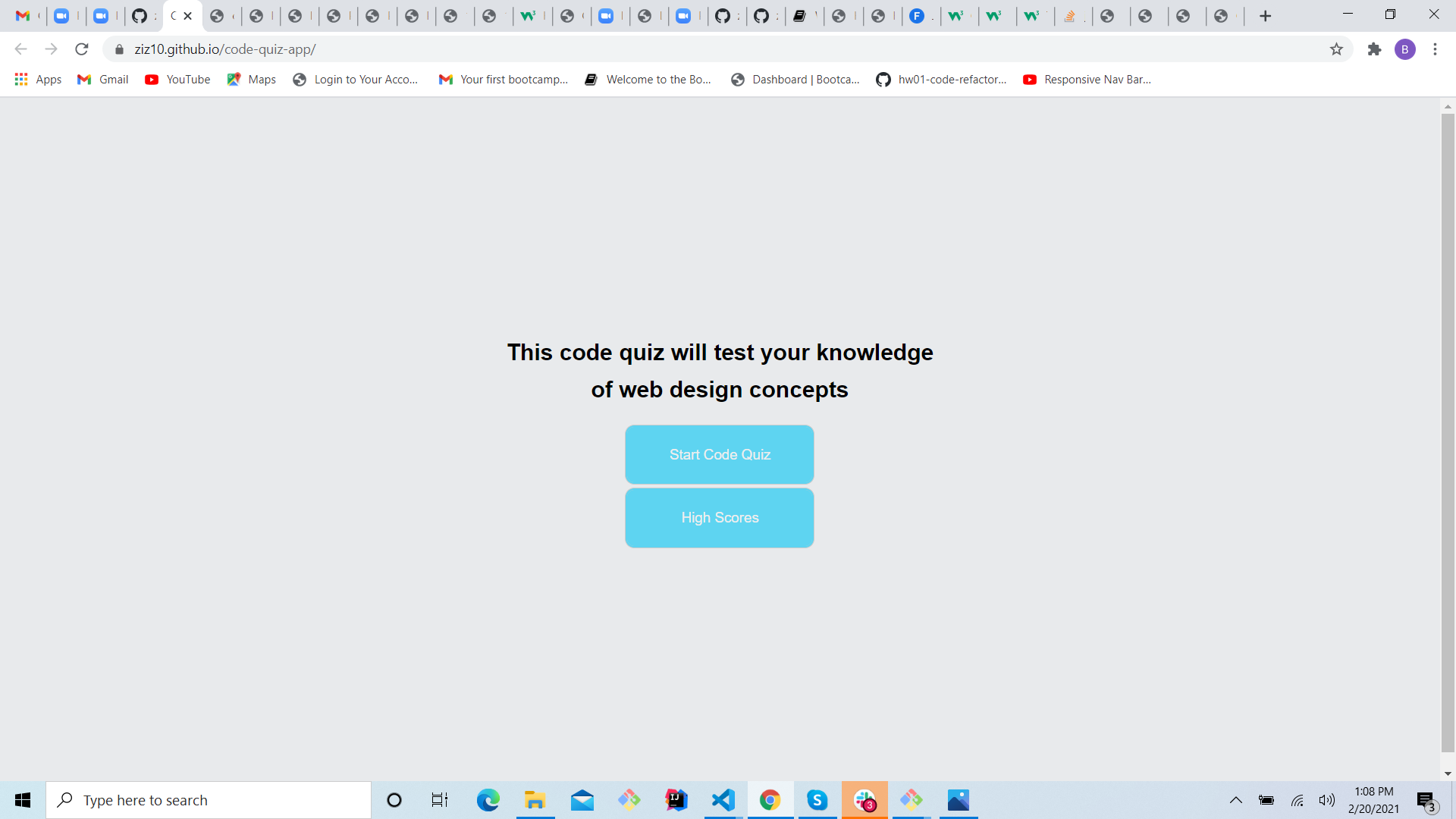This screenshot has height=819, width=1456.
Task: Open the YouTube bookmark
Action: pyautogui.click(x=177, y=79)
